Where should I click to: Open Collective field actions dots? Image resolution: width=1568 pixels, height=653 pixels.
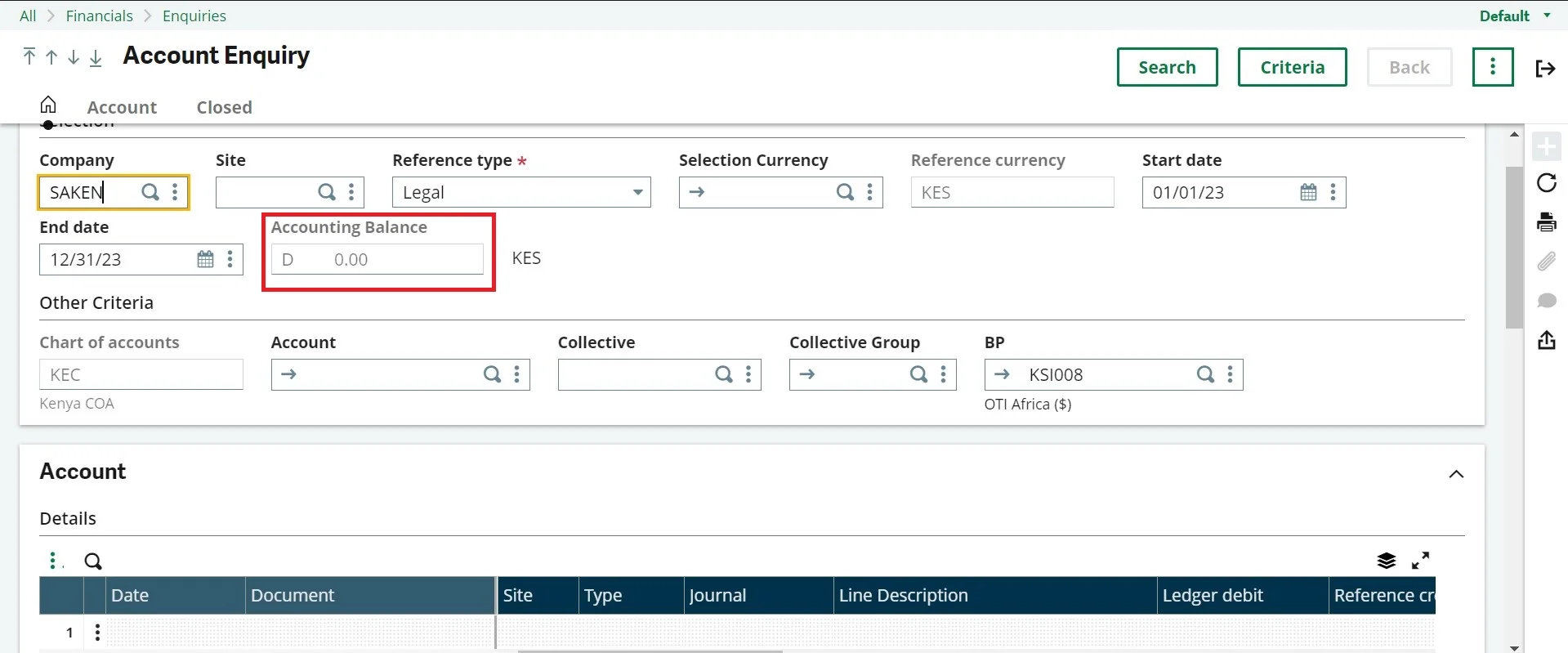tap(748, 374)
